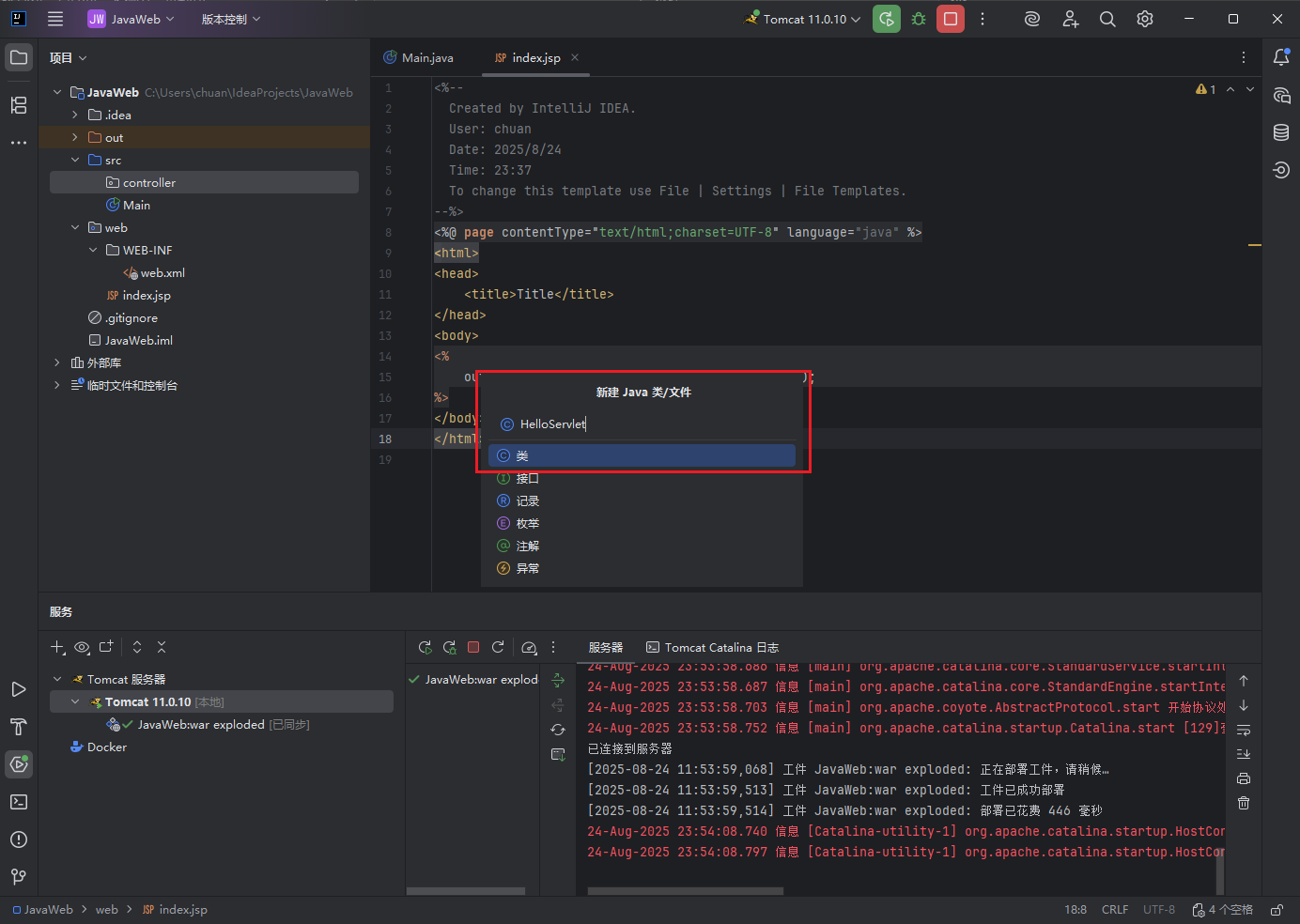Toggle read-only lock in status bar

click(1277, 910)
